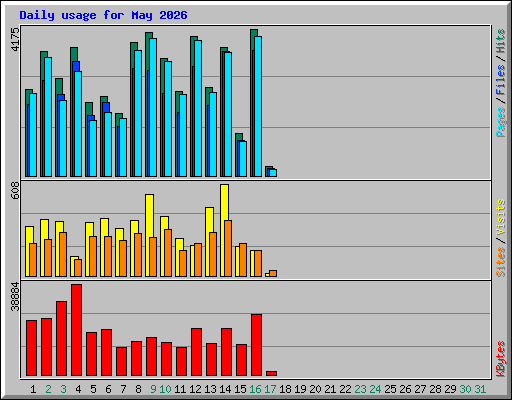Click day 18 on the date axis
Screen dimensions: 512x400
click(x=285, y=389)
